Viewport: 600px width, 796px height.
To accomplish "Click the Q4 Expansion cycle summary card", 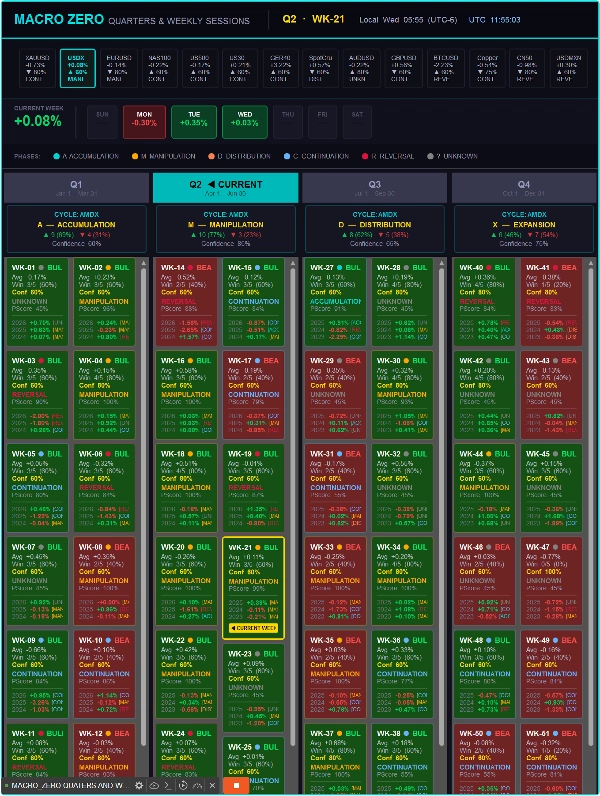I will click(x=524, y=229).
